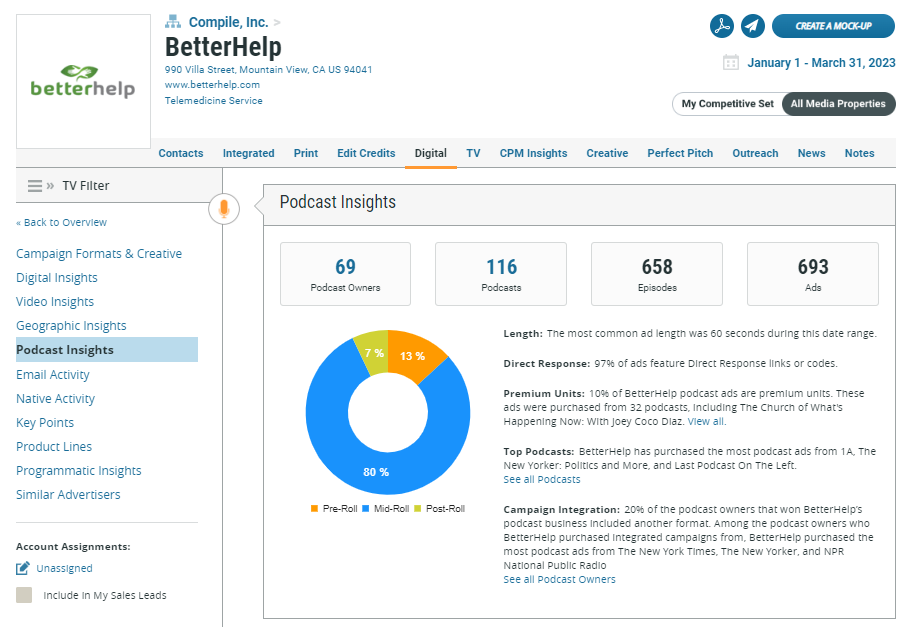Viewport: 906px width, 635px height.
Task: Click the 69 Podcast Owners stat card
Action: pos(346,274)
